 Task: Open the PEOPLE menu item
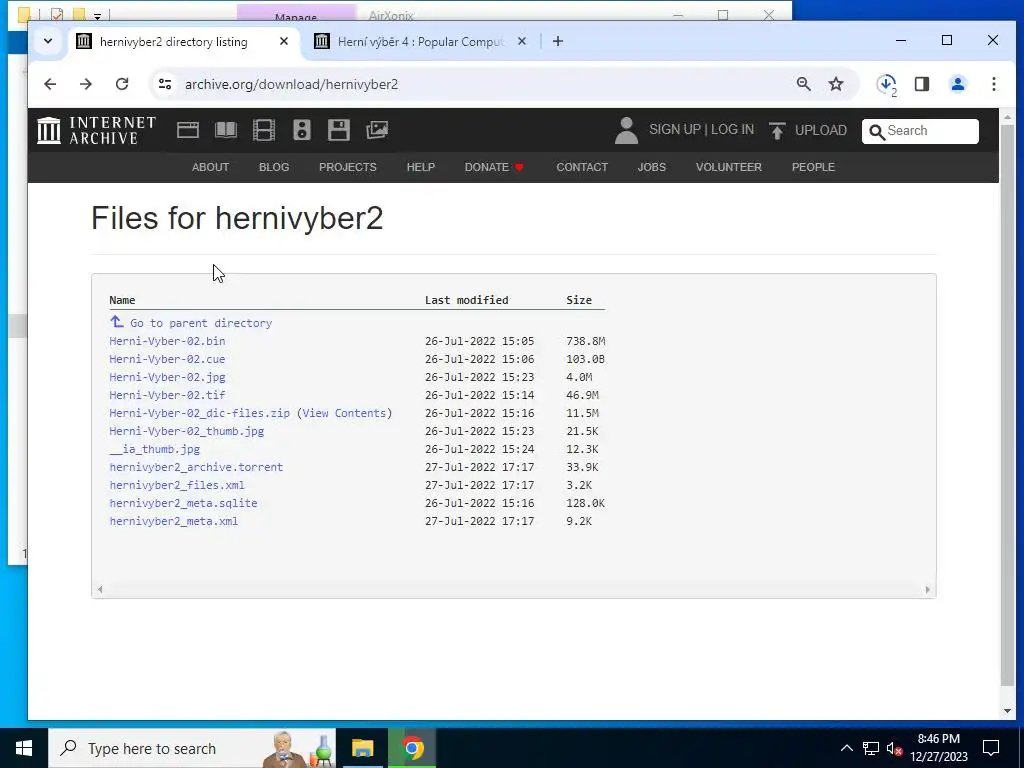point(813,167)
